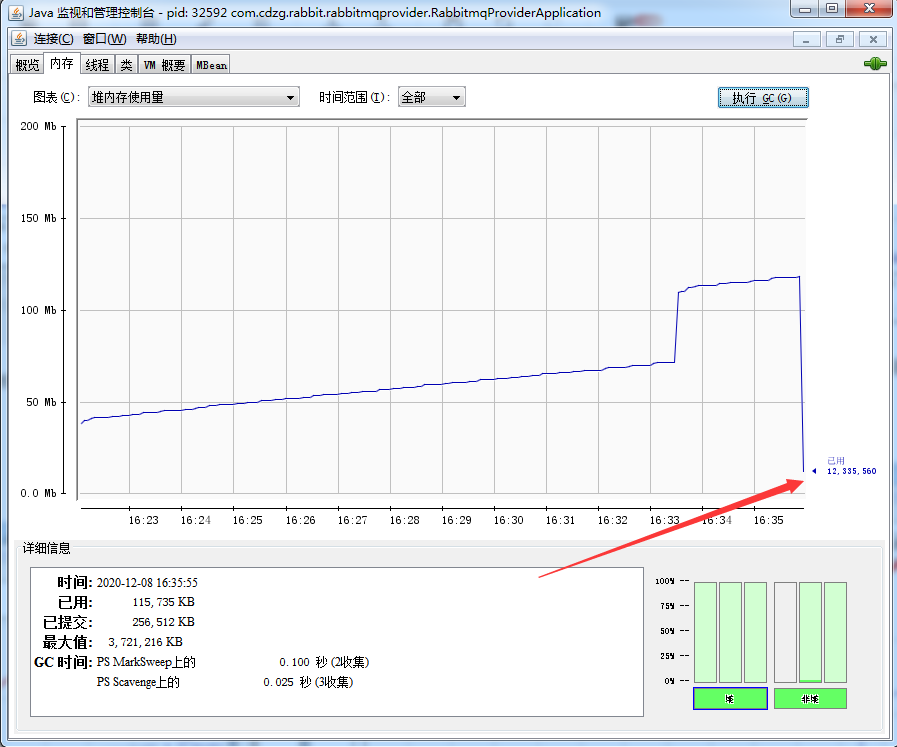Switch to the 内存 tab
This screenshot has width=897, height=747.
coord(62,63)
